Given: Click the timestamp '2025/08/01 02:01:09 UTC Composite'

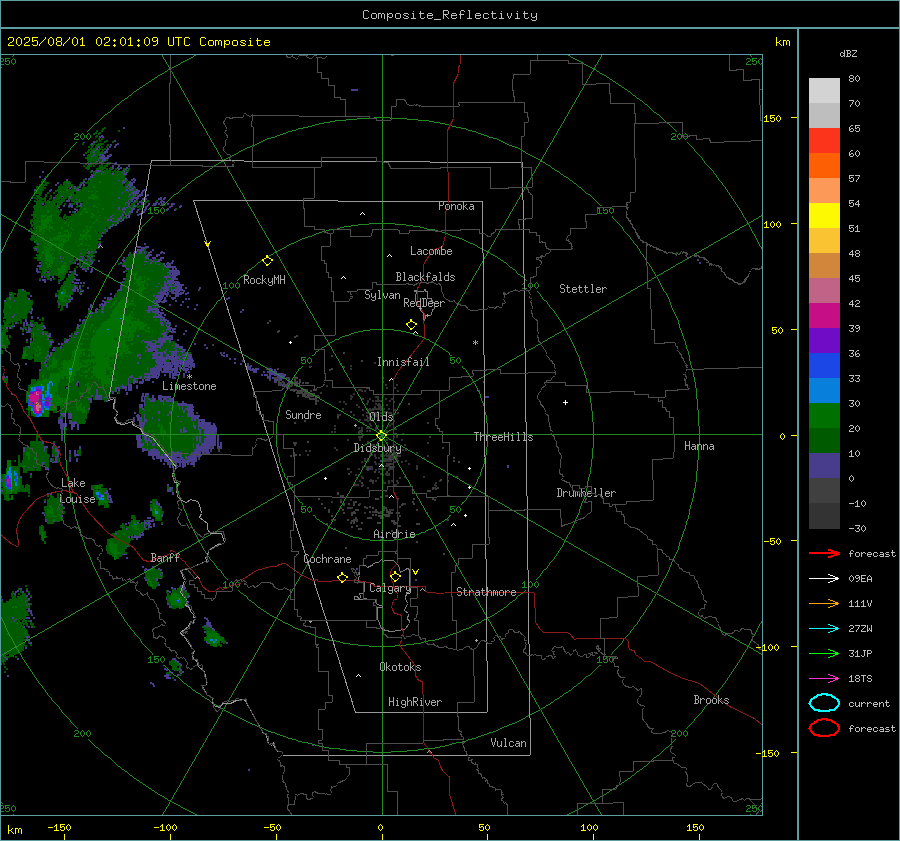Looking at the screenshot, I should click(x=138, y=42).
